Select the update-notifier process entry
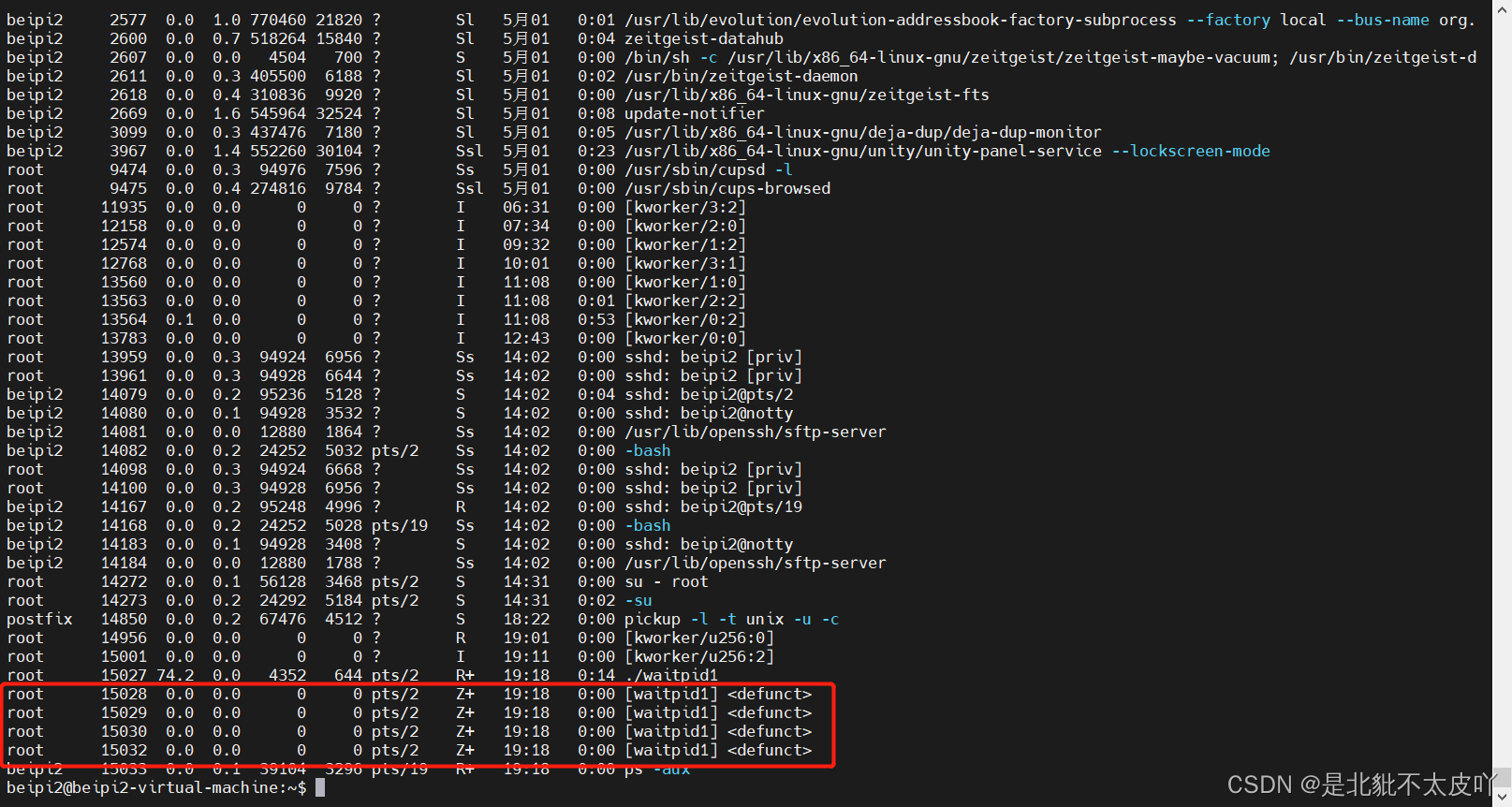This screenshot has width=1512, height=807. (695, 113)
